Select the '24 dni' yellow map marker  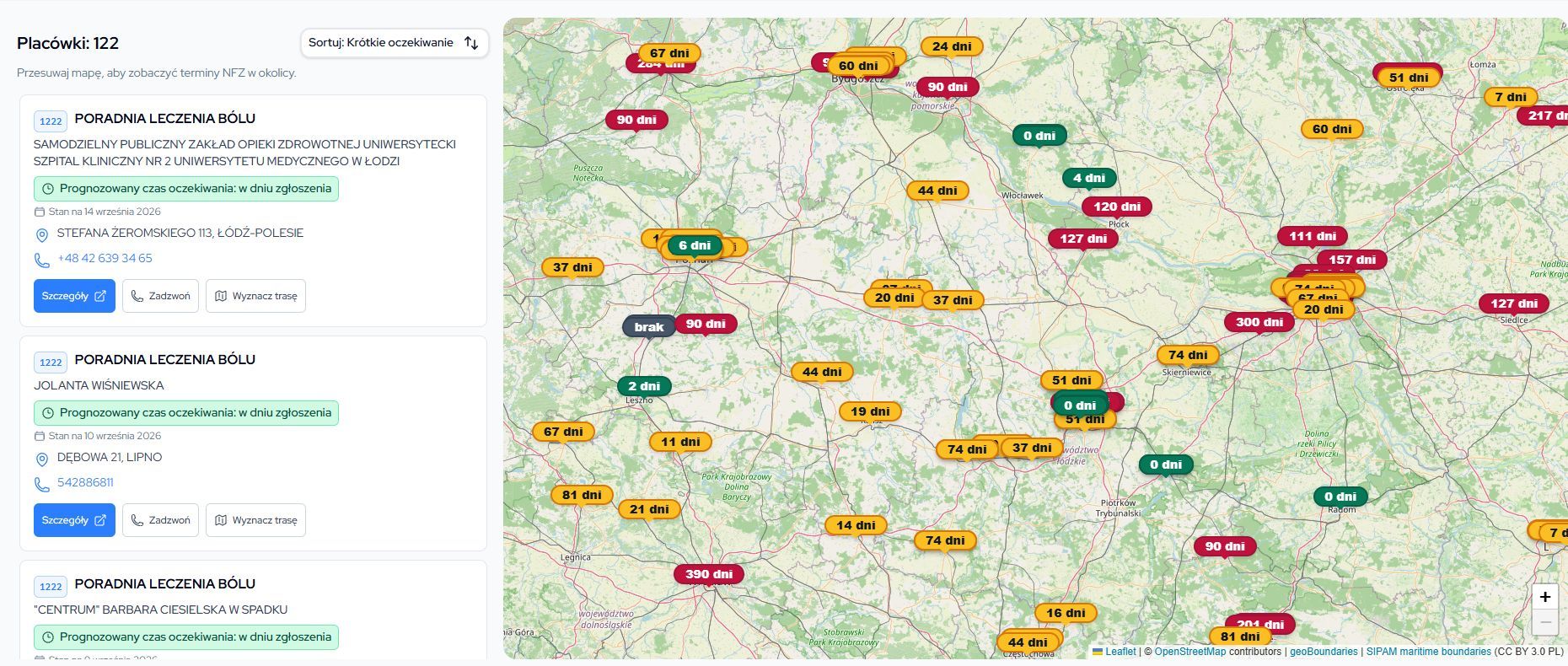(x=952, y=46)
